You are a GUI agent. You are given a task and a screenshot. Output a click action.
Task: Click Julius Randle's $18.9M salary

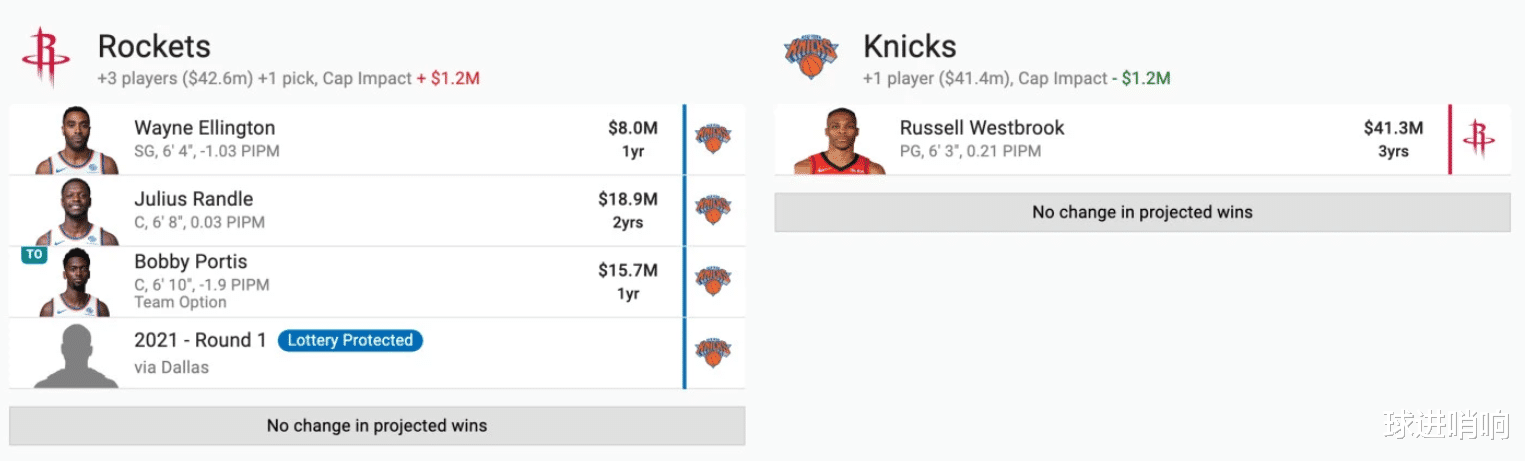627,199
